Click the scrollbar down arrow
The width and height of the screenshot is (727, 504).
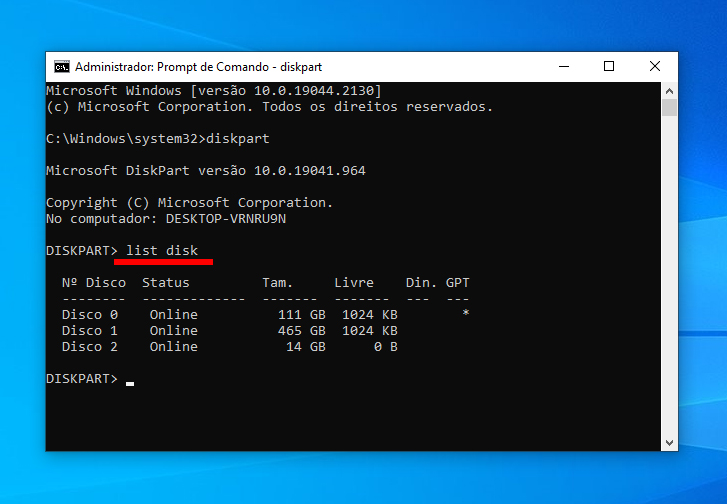[x=669, y=442]
